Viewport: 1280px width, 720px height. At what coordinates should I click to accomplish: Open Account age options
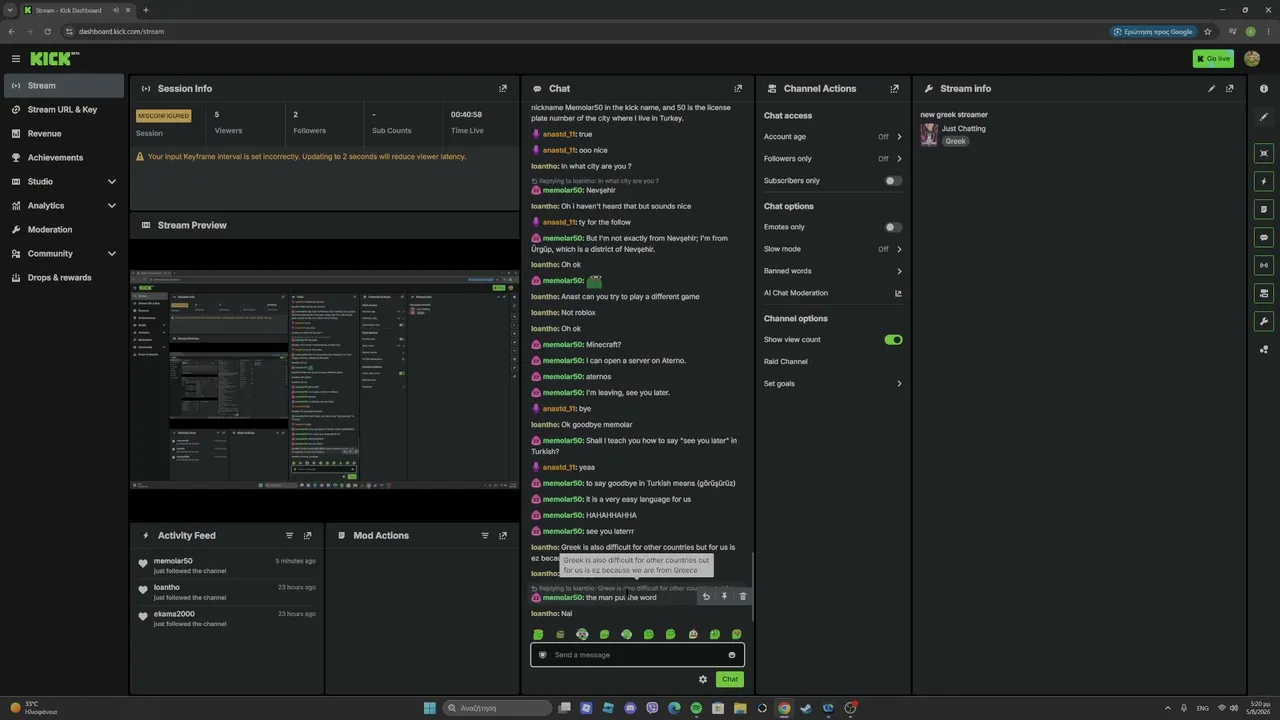coord(833,137)
